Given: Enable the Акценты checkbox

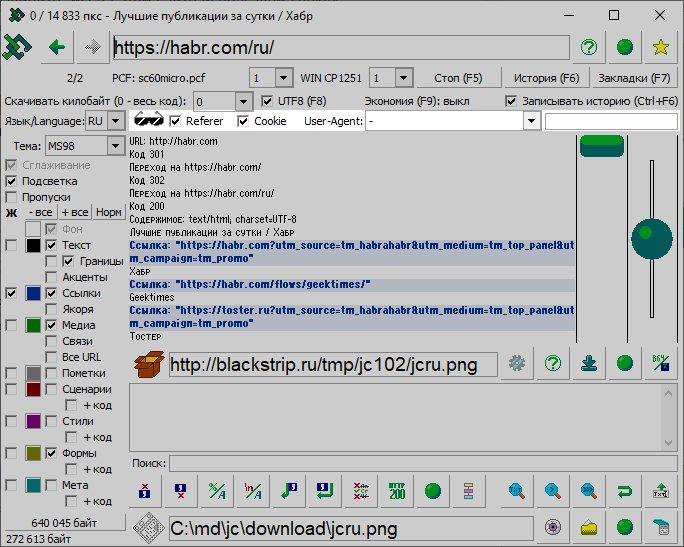Looking at the screenshot, I should coord(51,277).
